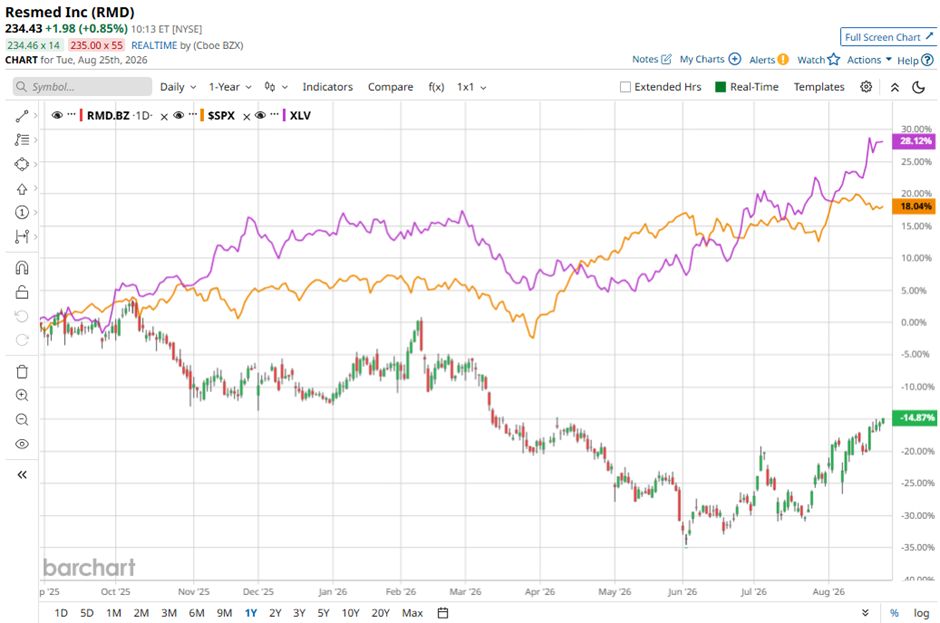
Task: Select the 20Y period tab
Action: pos(381,613)
